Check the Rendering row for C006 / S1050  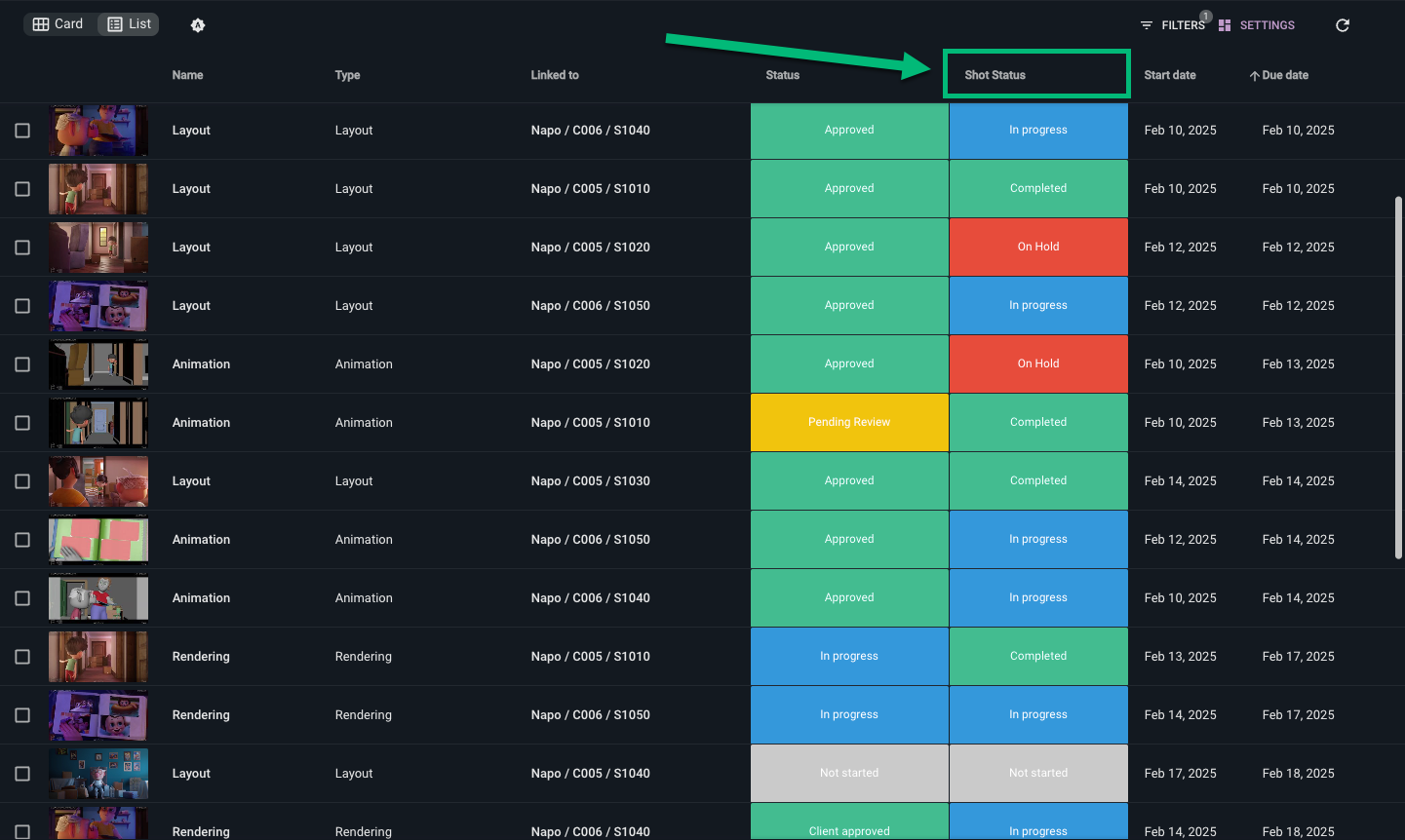click(22, 715)
